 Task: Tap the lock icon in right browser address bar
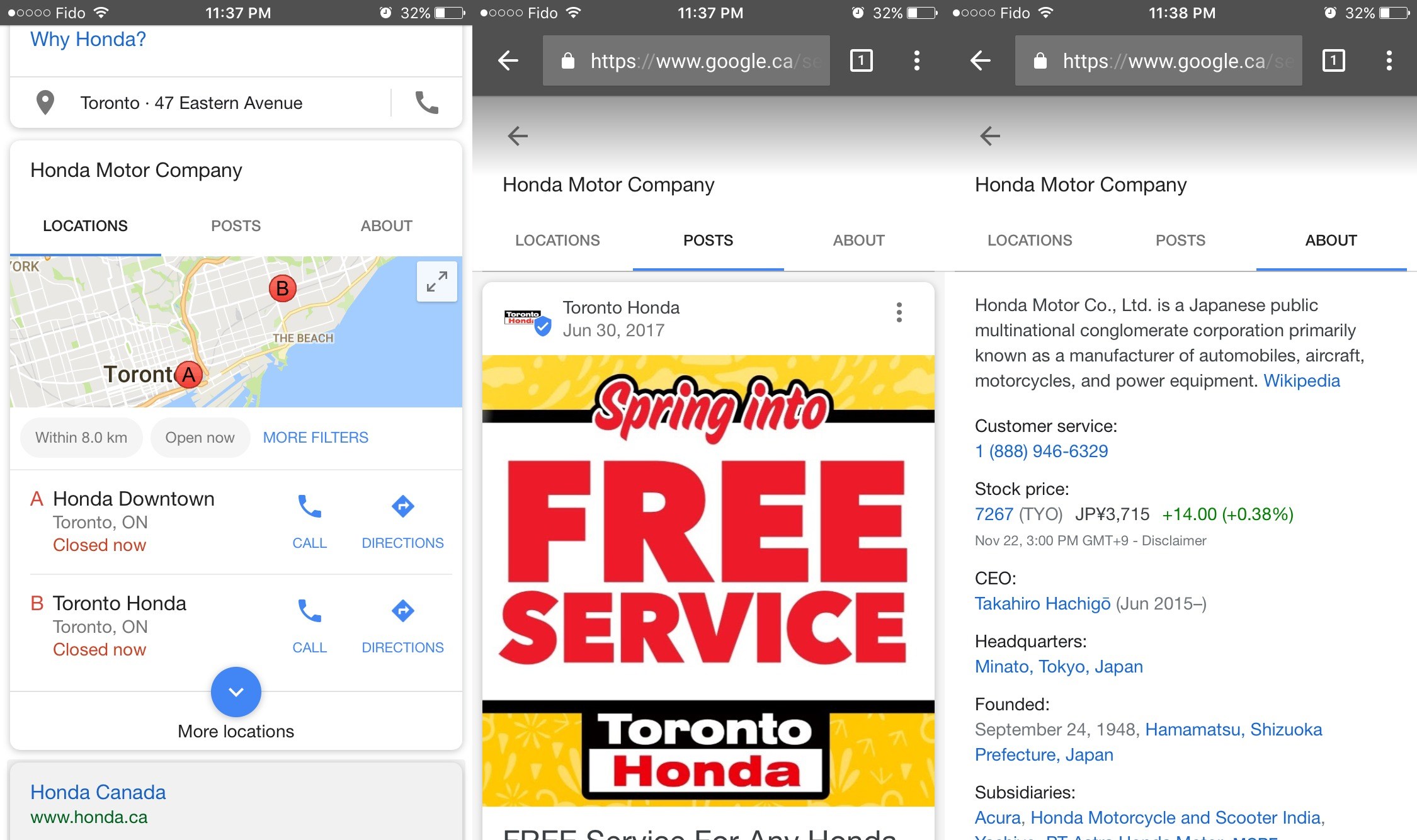[x=1040, y=60]
